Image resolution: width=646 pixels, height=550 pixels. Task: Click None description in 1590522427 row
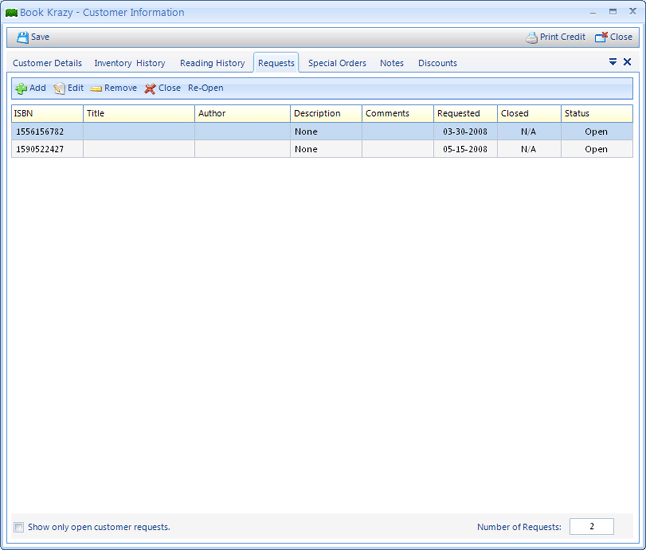[x=306, y=149]
